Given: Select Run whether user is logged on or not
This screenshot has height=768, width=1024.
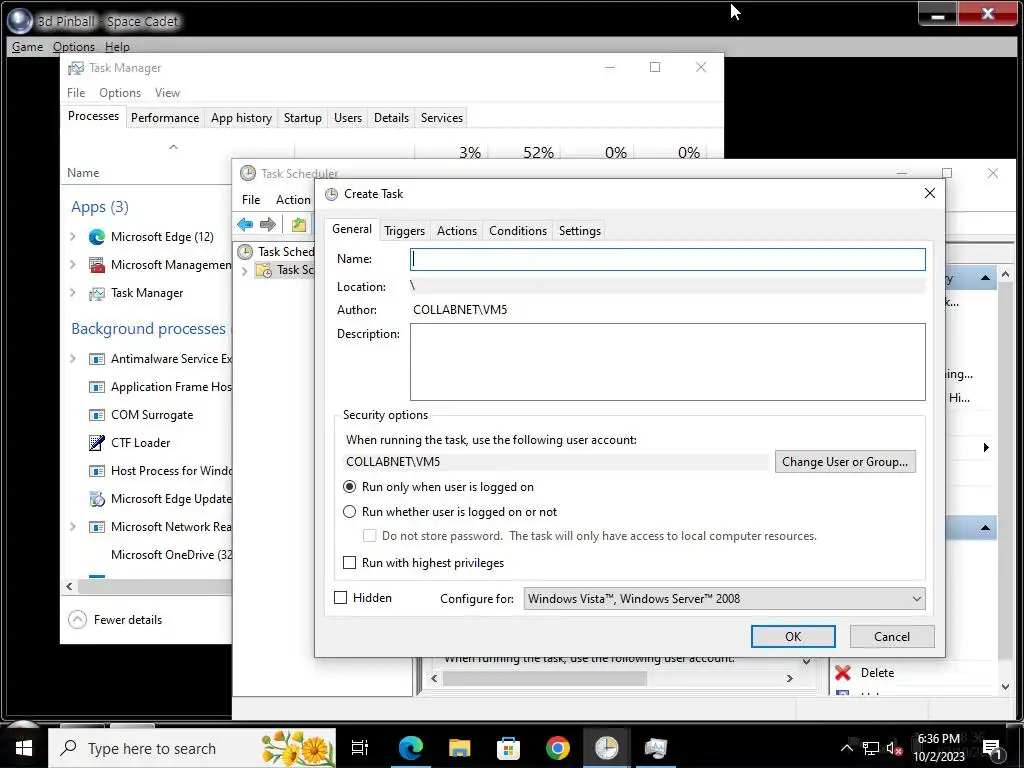Looking at the screenshot, I should click(x=349, y=512).
